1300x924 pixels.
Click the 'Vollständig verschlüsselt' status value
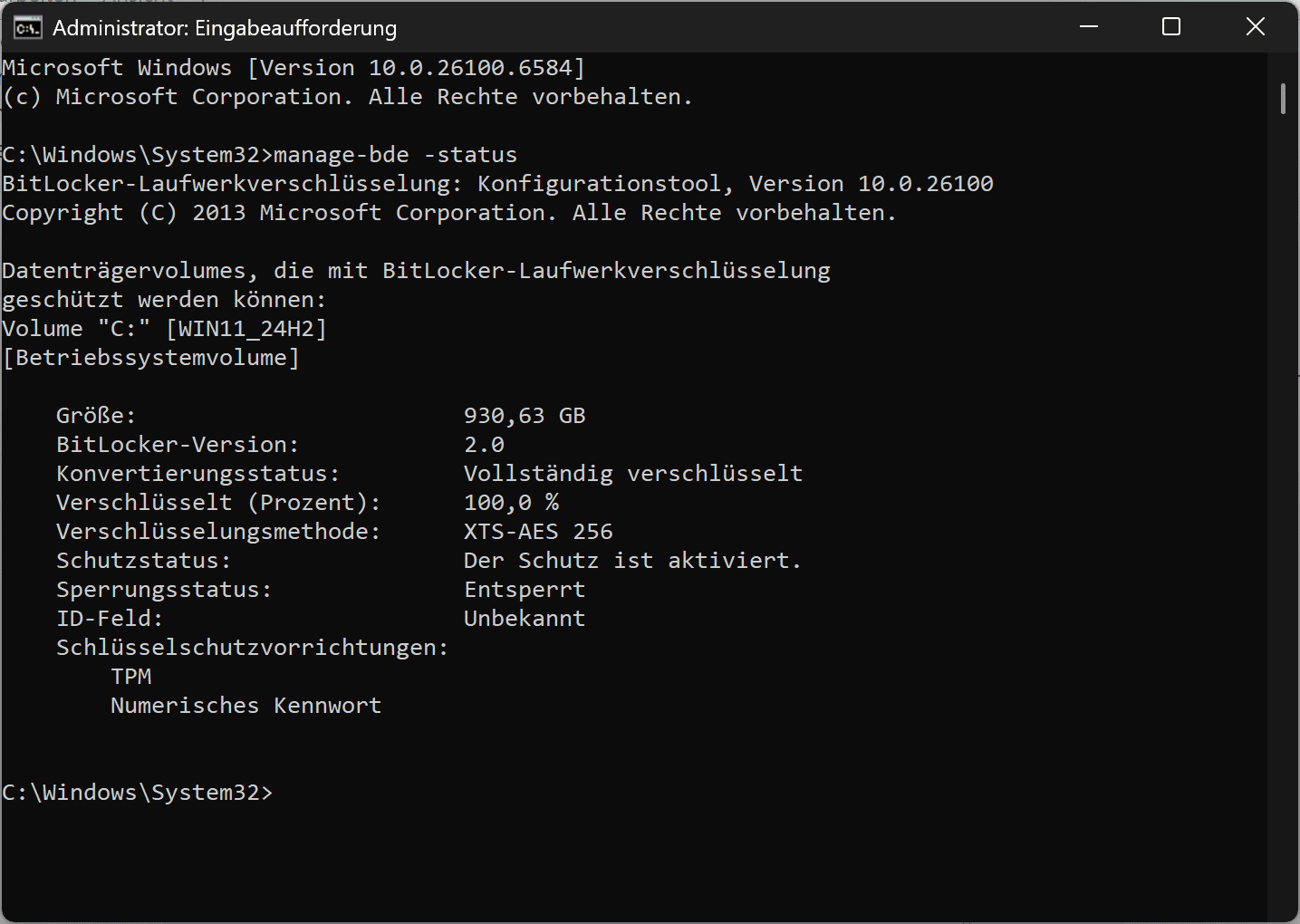[632, 474]
